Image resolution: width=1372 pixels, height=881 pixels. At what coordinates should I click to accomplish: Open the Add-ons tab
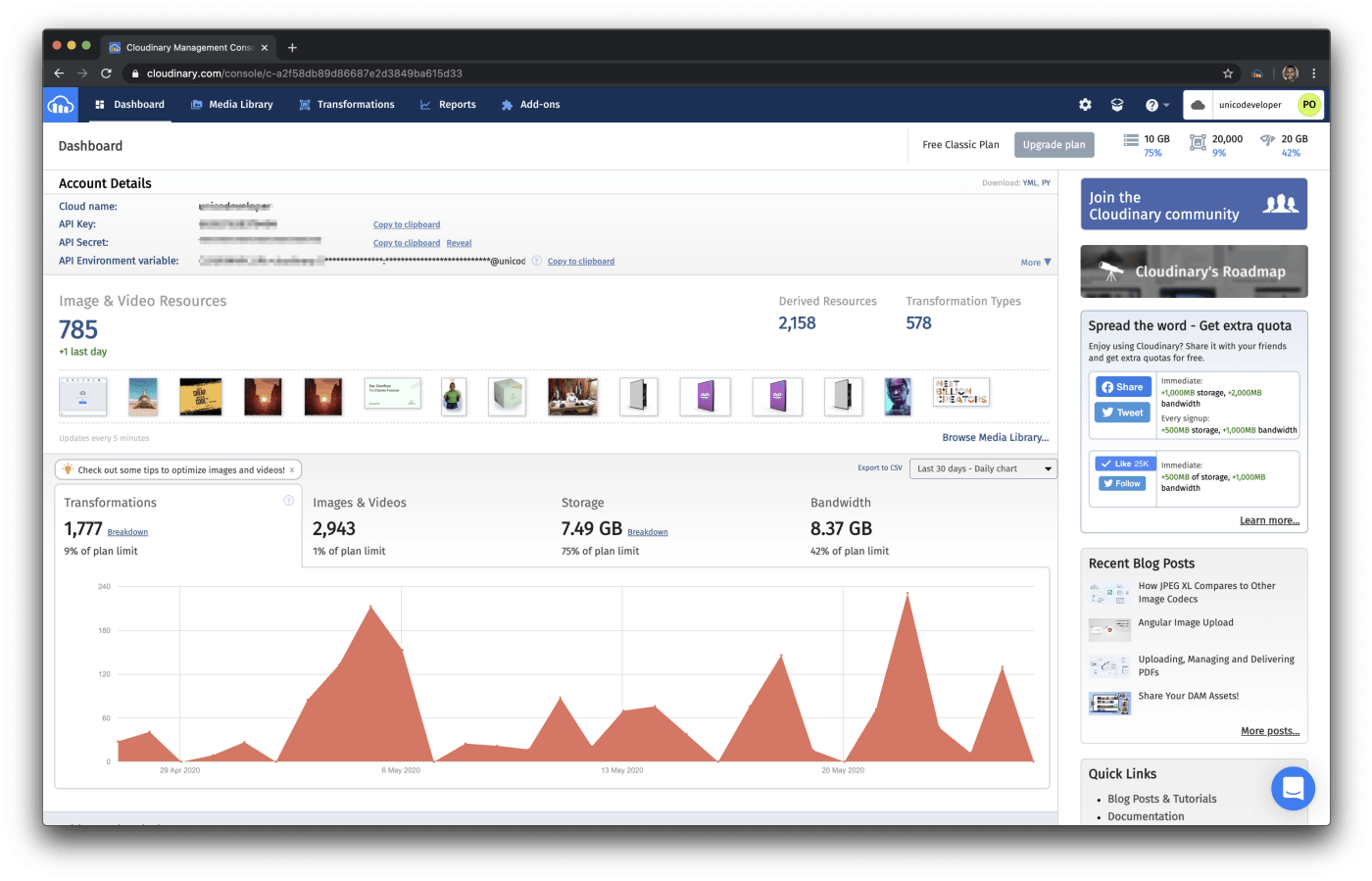click(530, 105)
